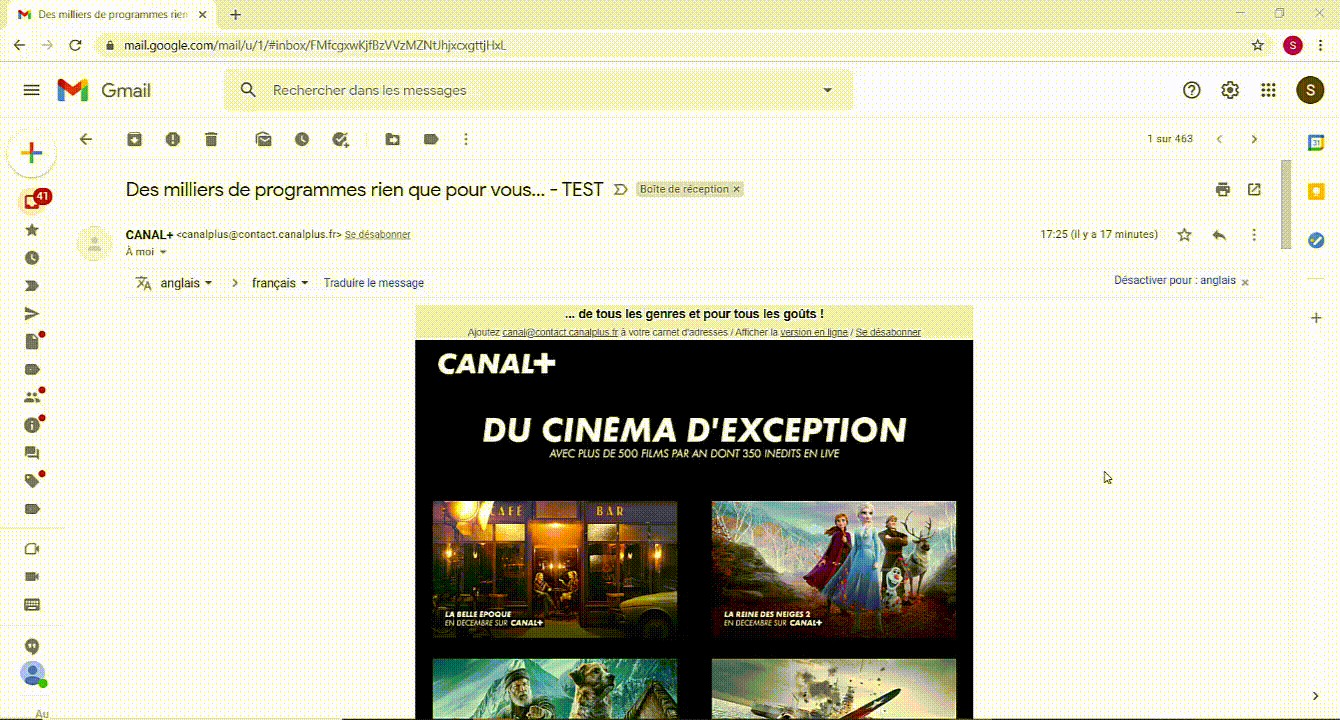Click the 'Se désabonner' link beside sender
1340x720 pixels.
pos(377,235)
